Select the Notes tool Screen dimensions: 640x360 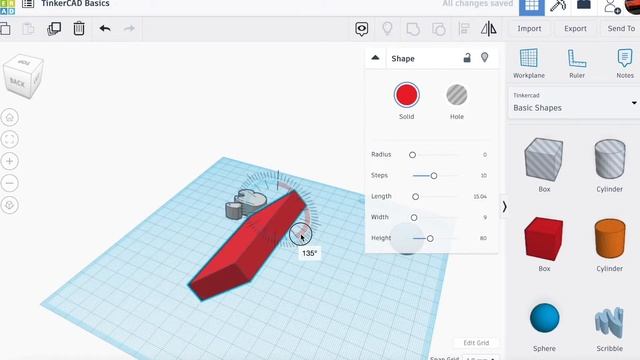click(x=625, y=64)
